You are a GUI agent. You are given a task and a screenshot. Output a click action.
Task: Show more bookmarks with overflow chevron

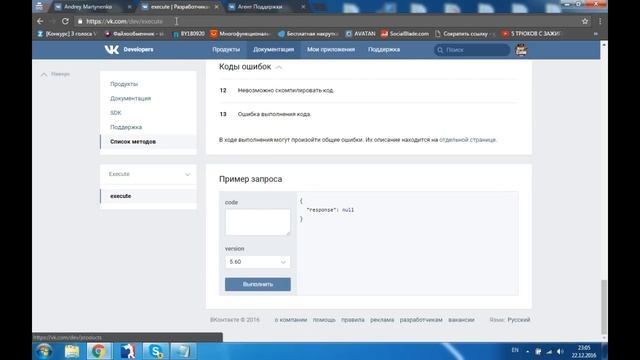click(596, 34)
